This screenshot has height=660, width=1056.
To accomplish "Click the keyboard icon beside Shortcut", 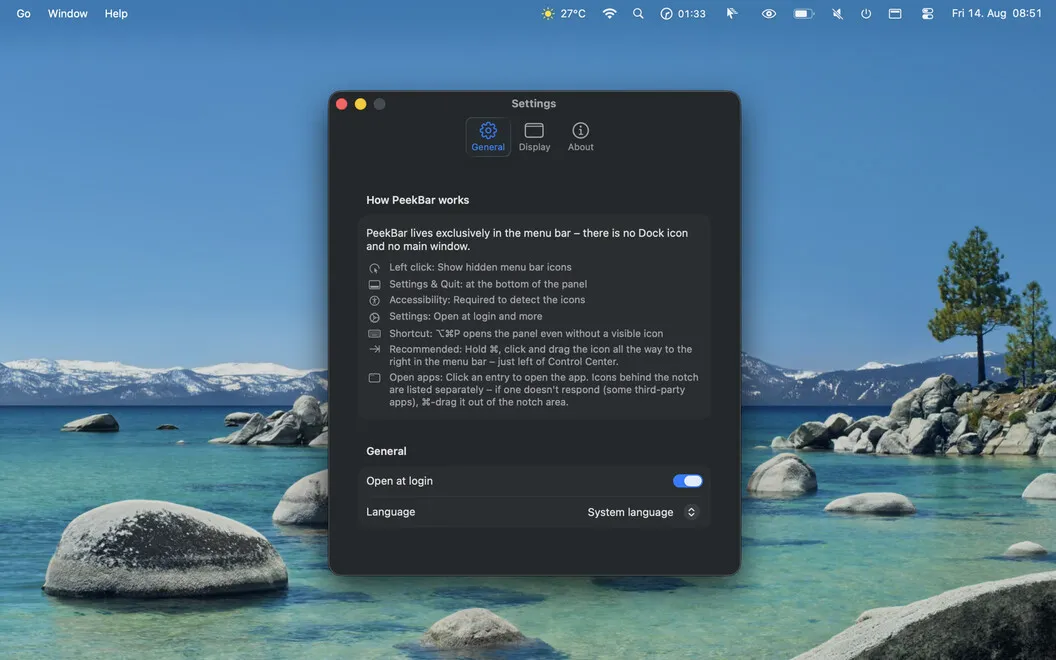I will pyautogui.click(x=374, y=333).
